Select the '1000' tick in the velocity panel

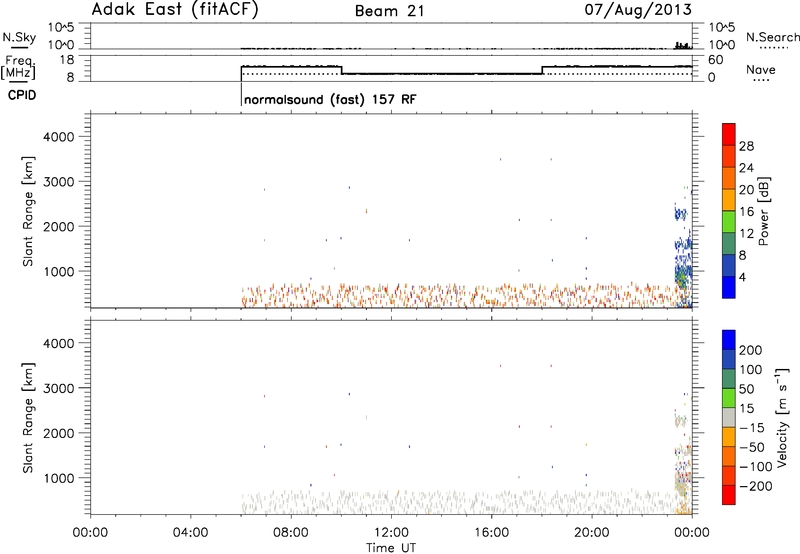point(59,478)
